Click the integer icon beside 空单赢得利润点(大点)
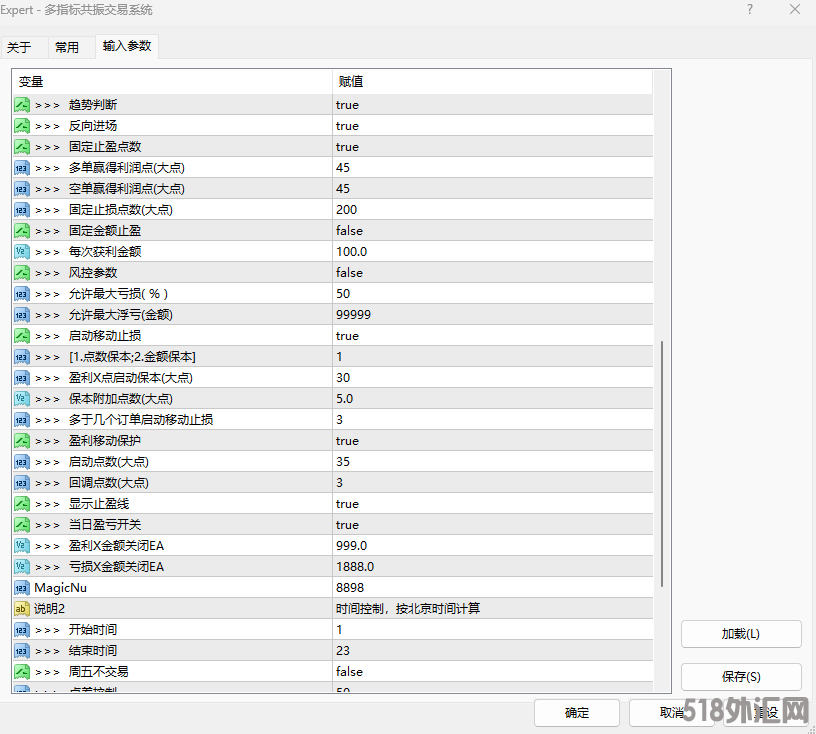Image resolution: width=816 pixels, height=734 pixels. pos(22,189)
